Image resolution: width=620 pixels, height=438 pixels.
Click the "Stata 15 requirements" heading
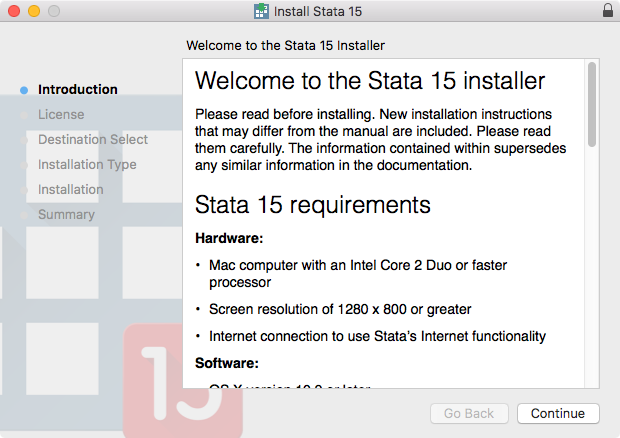click(312, 205)
